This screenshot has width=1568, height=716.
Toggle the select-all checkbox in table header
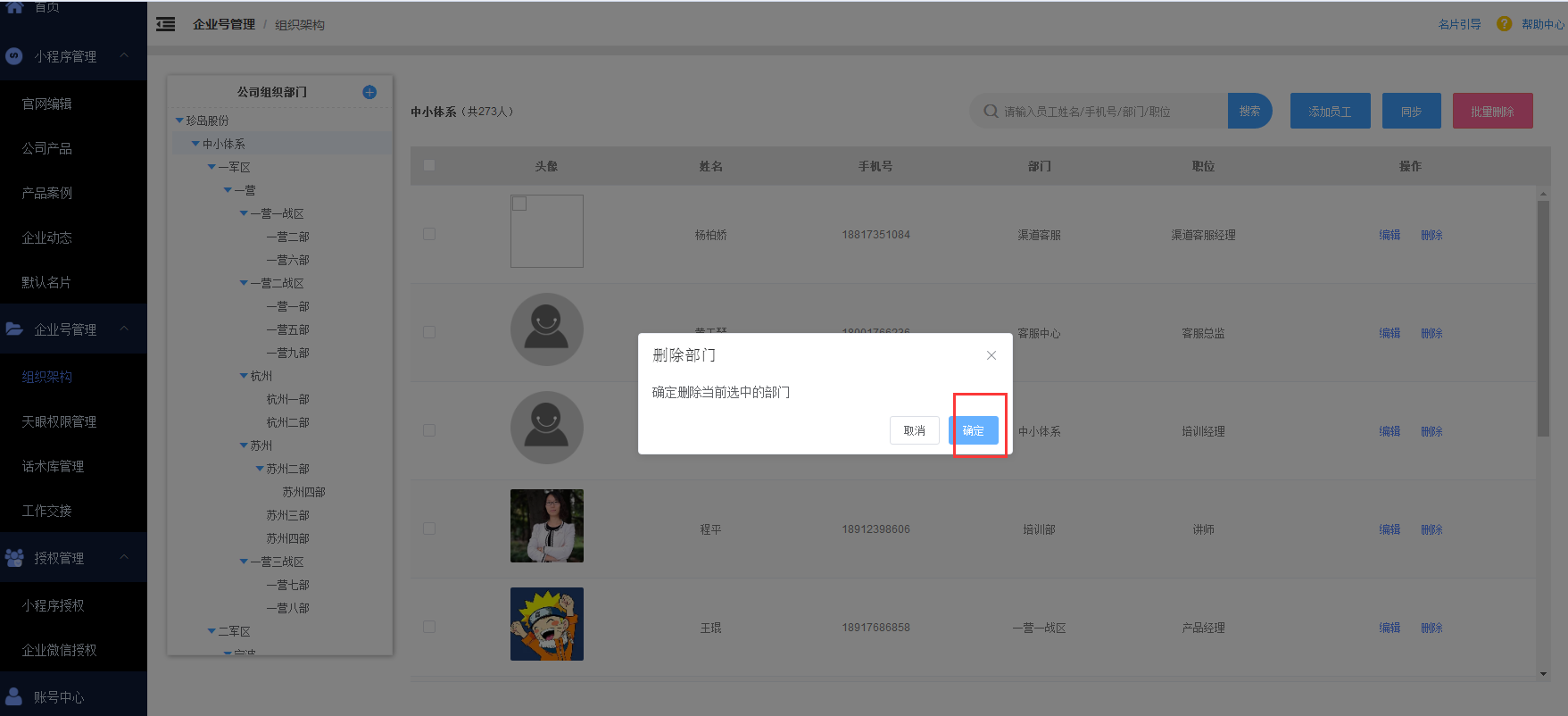(429, 165)
